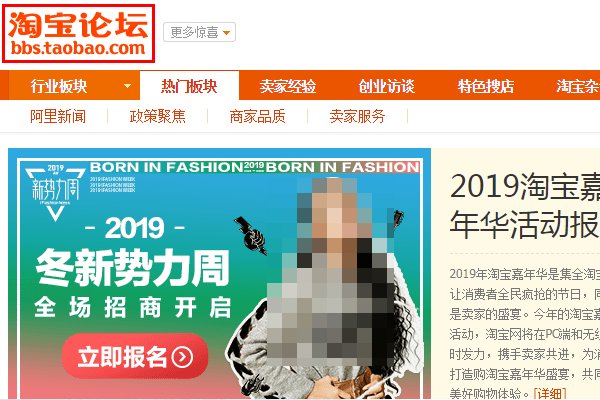600x400 pixels.
Task: Open the 政策聚焦 sub-link
Action: [158, 116]
